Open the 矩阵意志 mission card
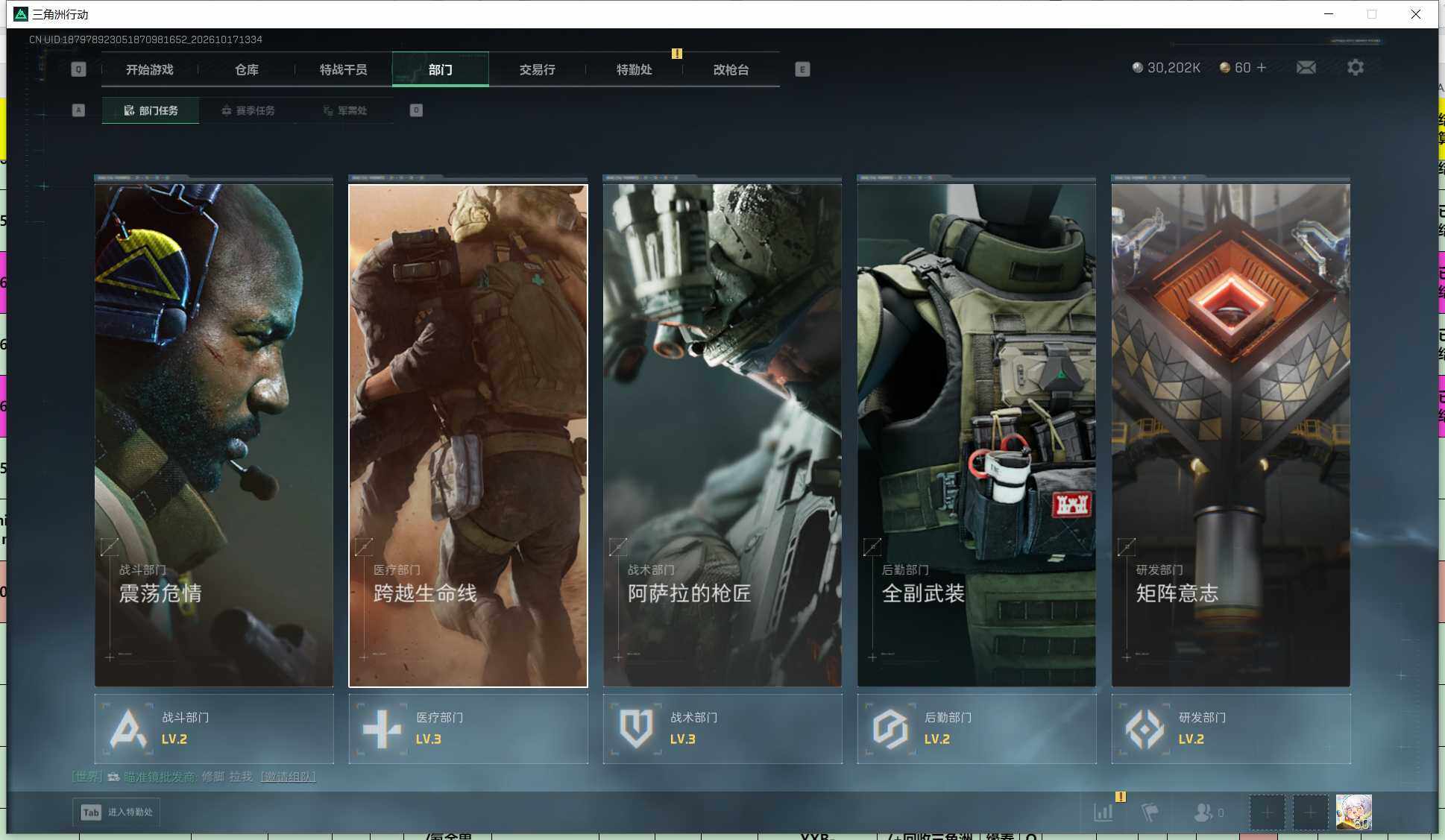Image resolution: width=1445 pixels, height=840 pixels. coord(1231,435)
